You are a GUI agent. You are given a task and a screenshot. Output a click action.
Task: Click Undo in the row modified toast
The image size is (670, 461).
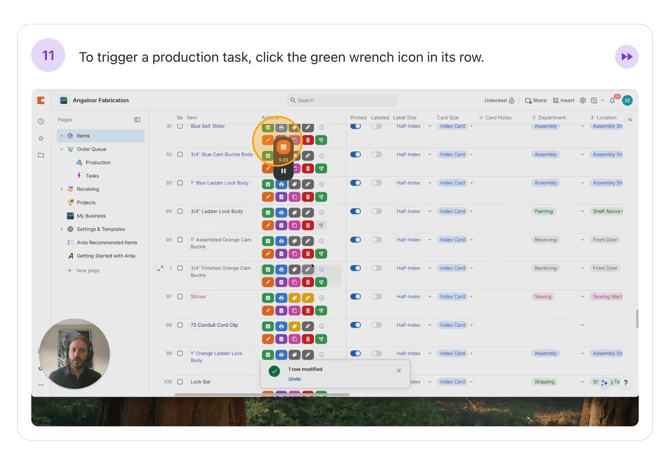click(294, 379)
